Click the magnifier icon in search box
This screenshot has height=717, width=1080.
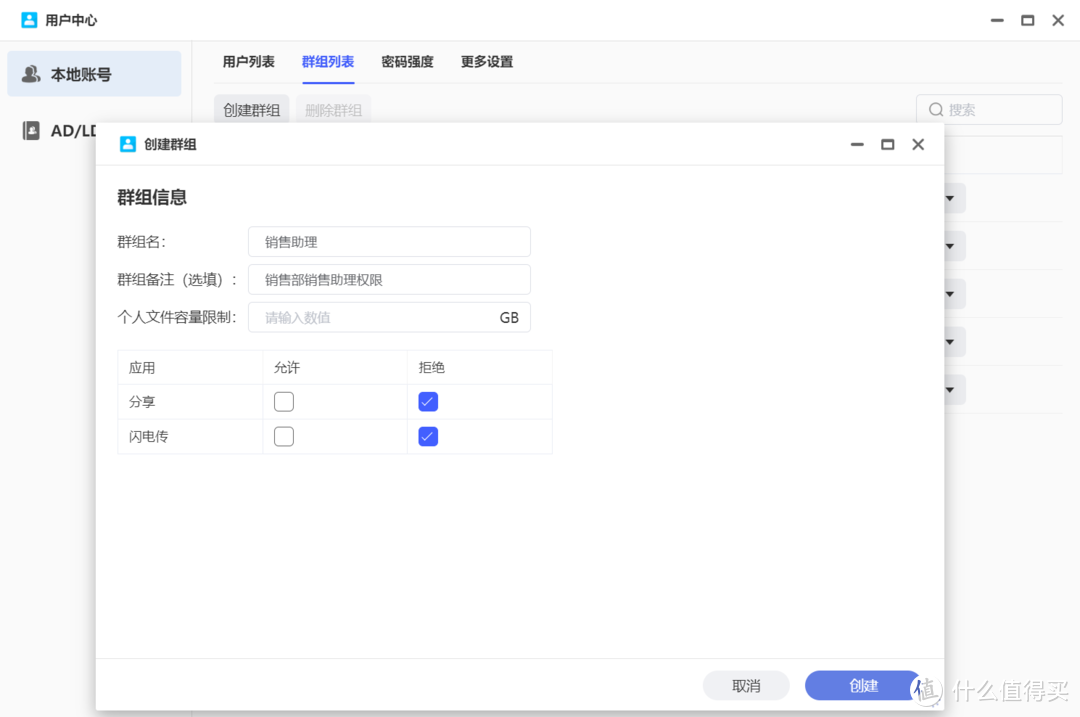tap(936, 110)
